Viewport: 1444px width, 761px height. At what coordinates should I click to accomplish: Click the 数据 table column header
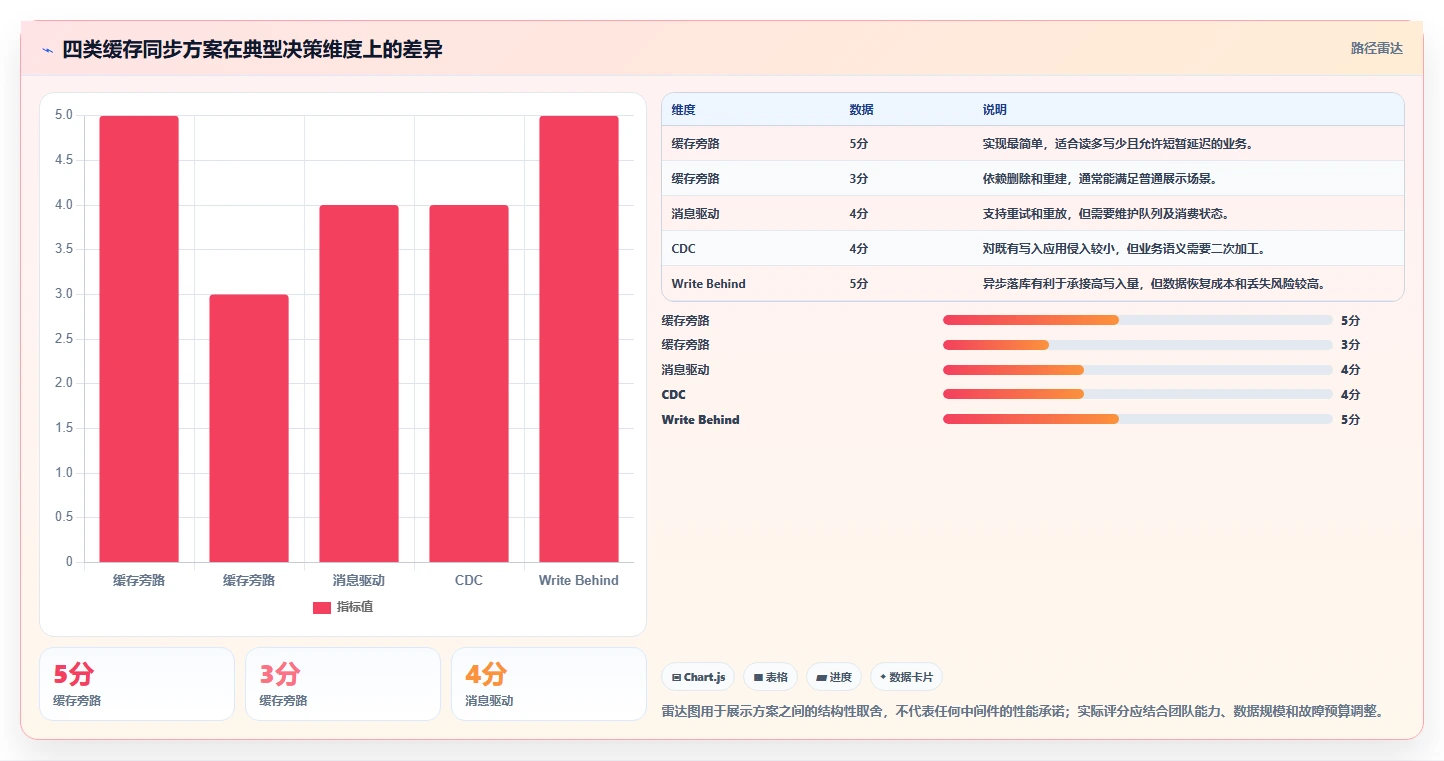862,109
